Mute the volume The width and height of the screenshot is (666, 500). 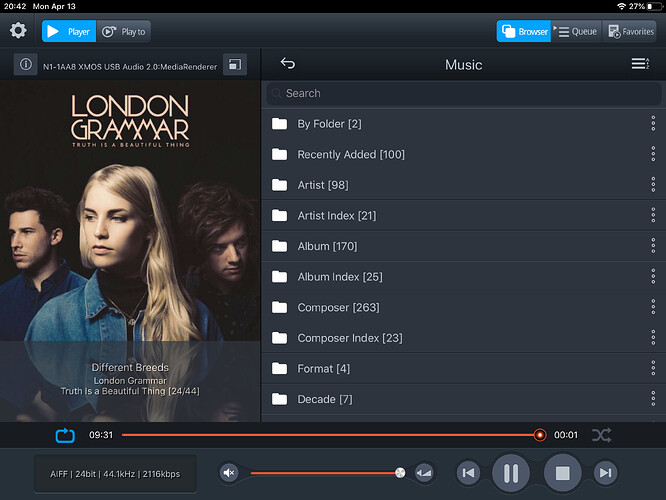[x=229, y=472]
